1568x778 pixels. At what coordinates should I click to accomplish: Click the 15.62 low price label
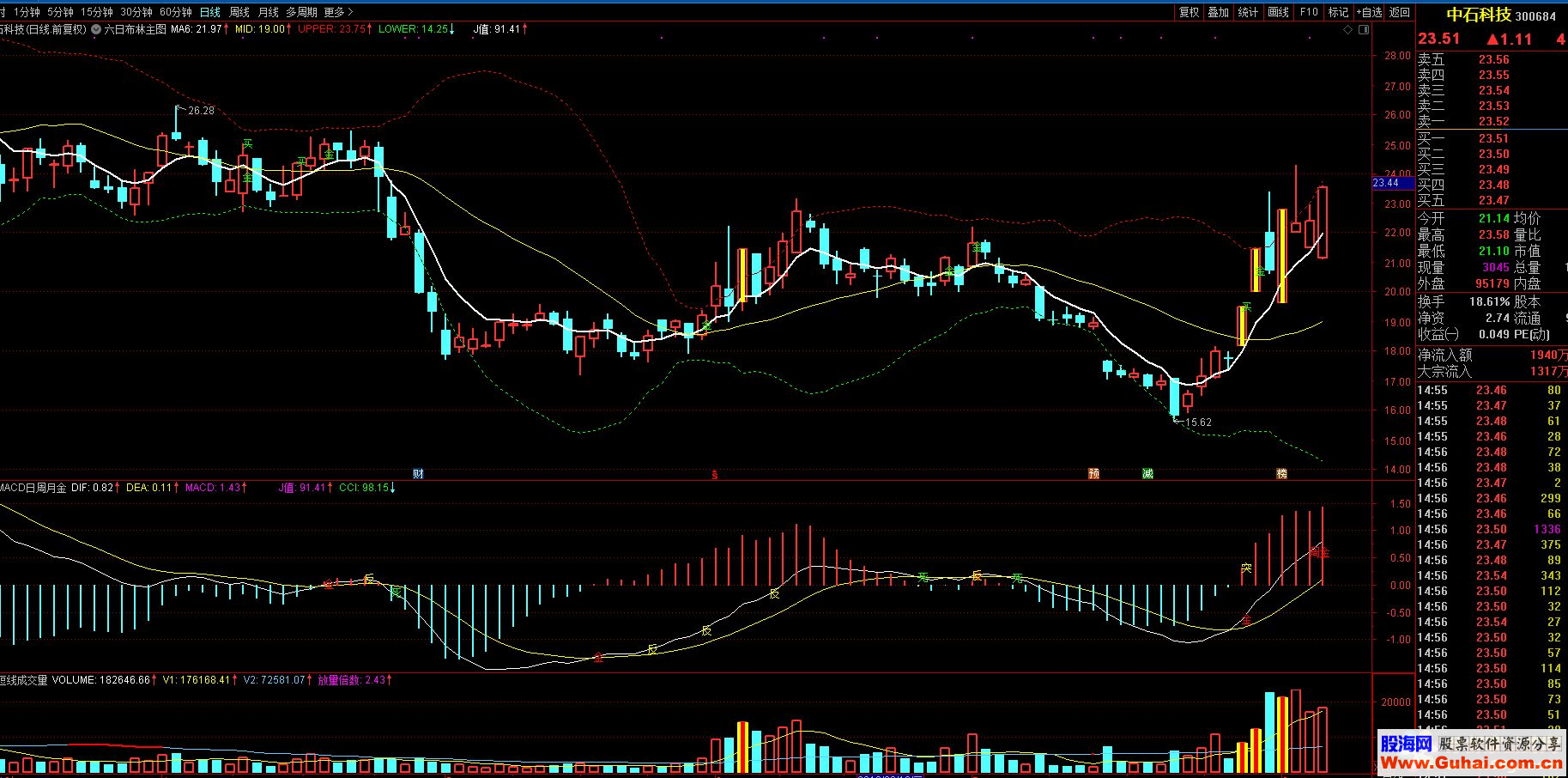point(1198,422)
